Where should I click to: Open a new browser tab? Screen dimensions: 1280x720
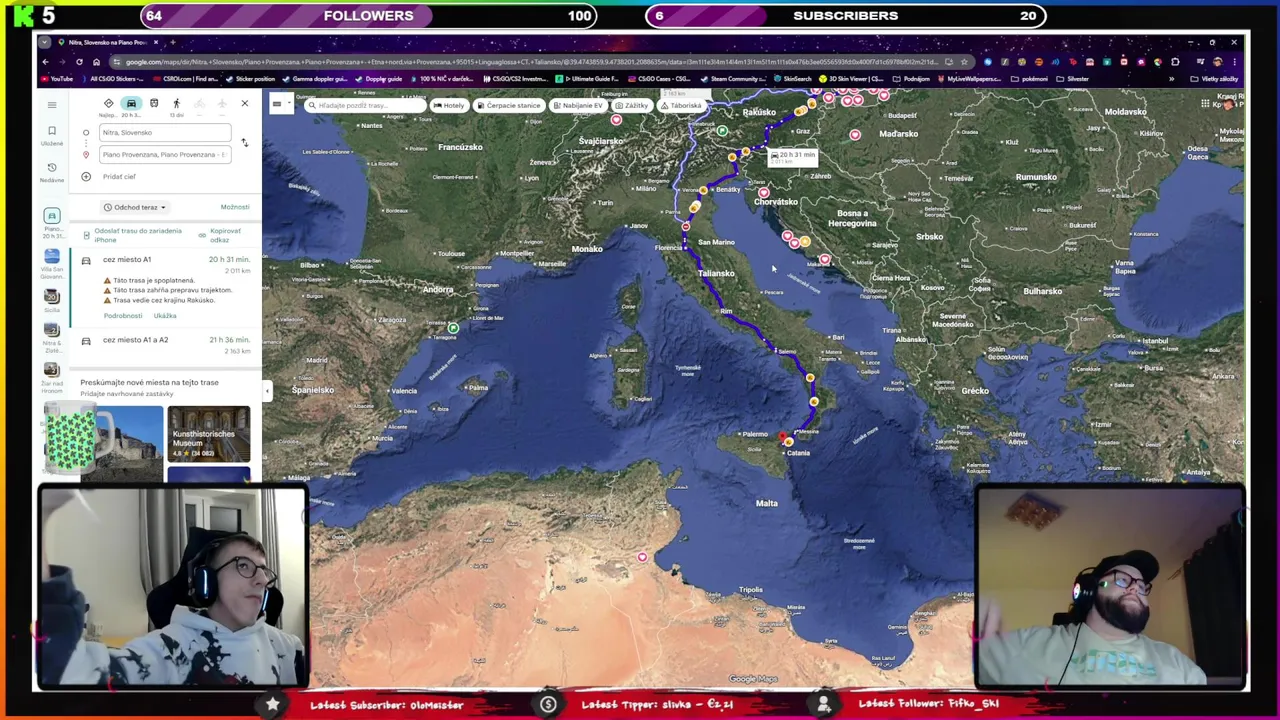click(172, 42)
